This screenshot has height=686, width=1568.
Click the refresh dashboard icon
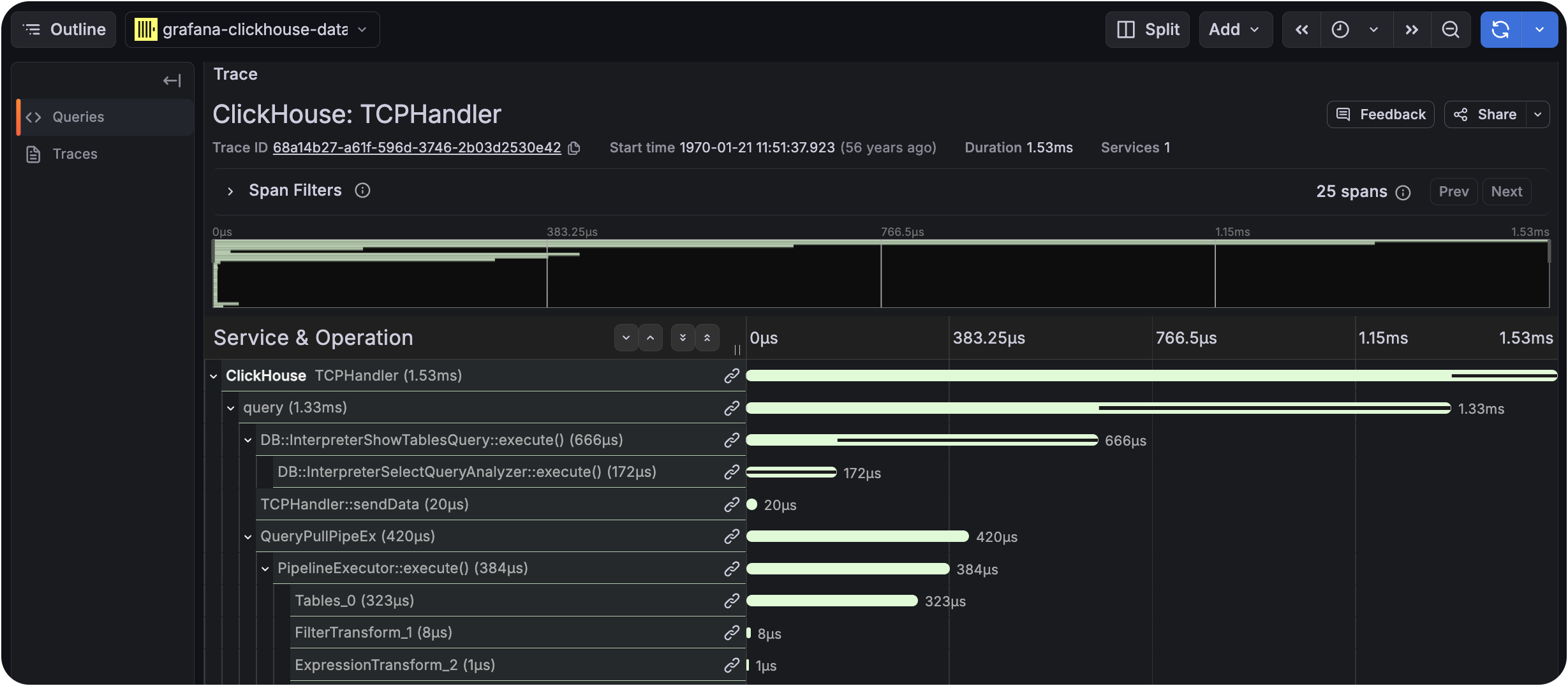pos(1500,29)
